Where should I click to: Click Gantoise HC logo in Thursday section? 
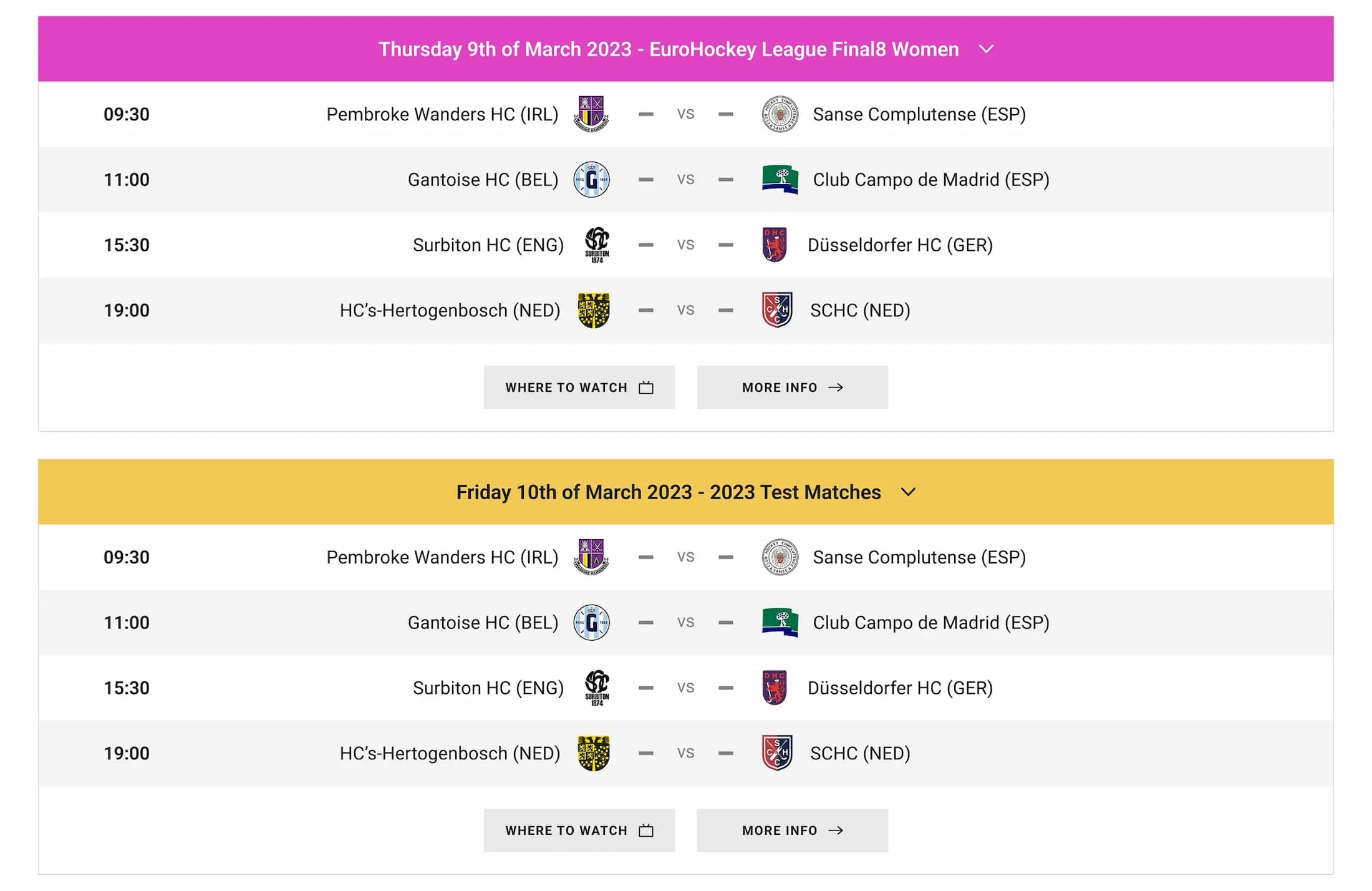[x=591, y=180]
